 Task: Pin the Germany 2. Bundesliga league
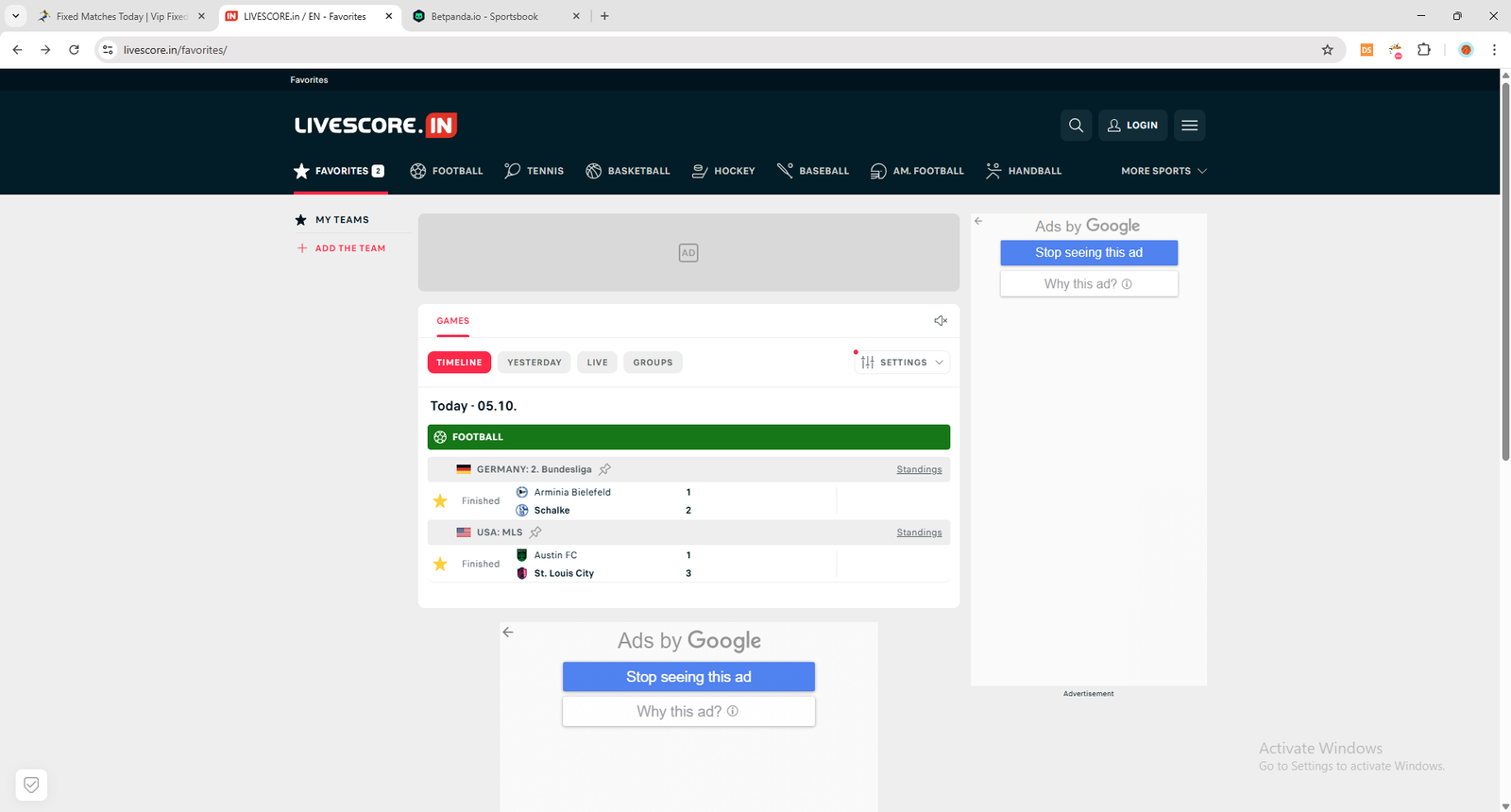(x=605, y=469)
